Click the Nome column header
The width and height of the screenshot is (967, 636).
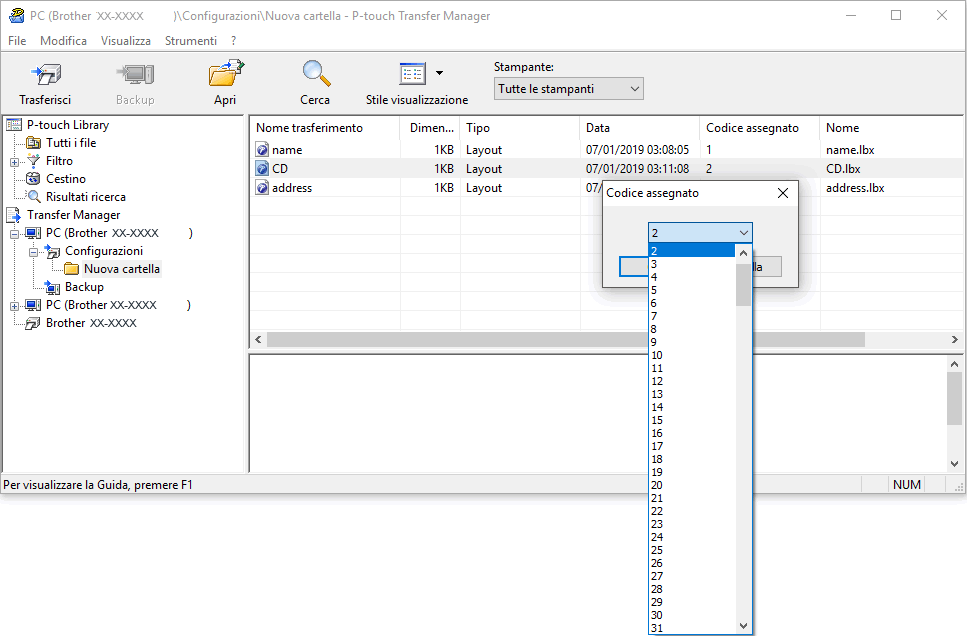pyautogui.click(x=892, y=128)
